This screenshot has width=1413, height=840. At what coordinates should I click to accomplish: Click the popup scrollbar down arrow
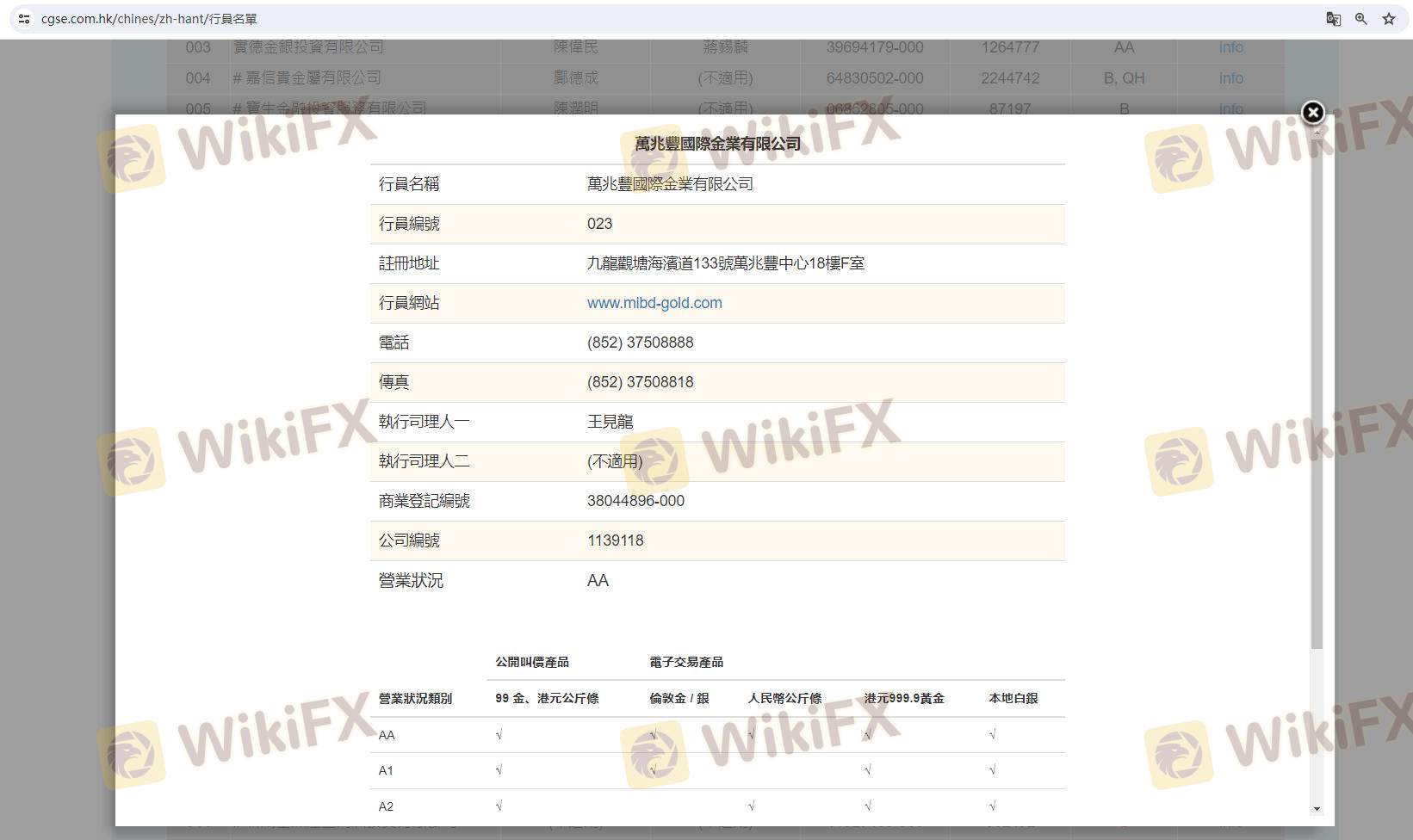pyautogui.click(x=1317, y=809)
